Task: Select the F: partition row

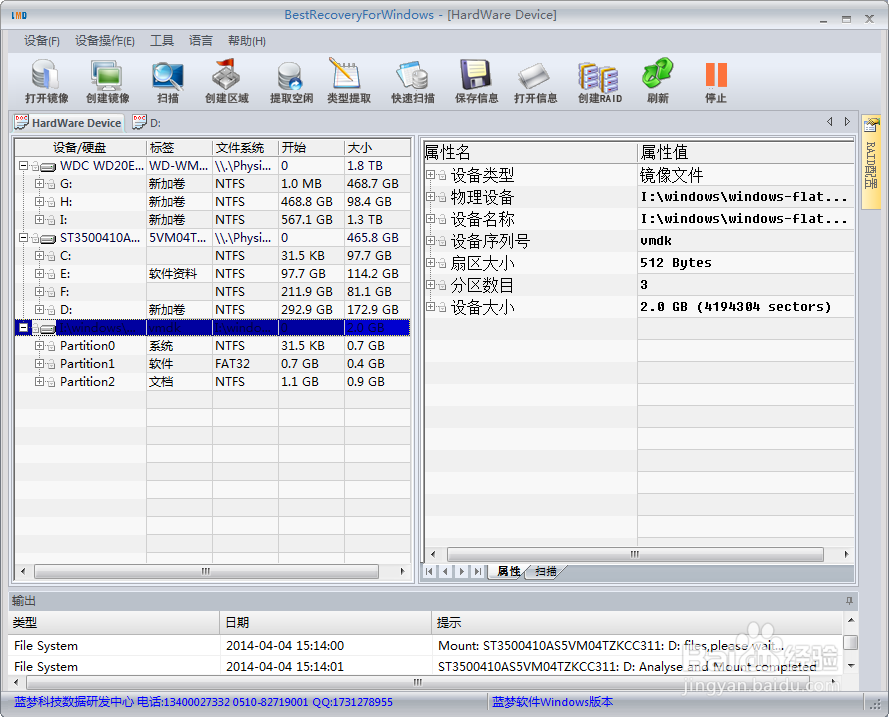Action: (x=213, y=291)
